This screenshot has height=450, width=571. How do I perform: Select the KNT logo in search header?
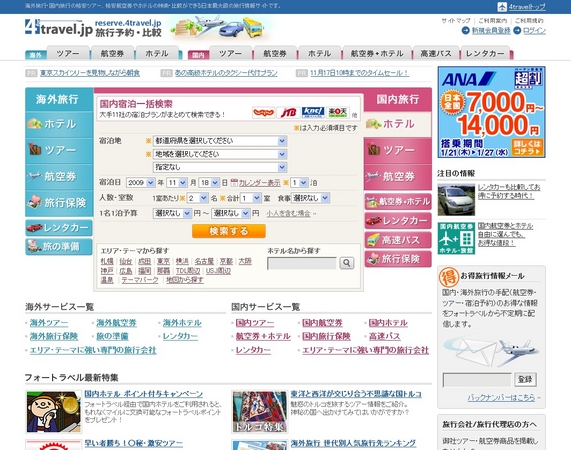point(313,112)
